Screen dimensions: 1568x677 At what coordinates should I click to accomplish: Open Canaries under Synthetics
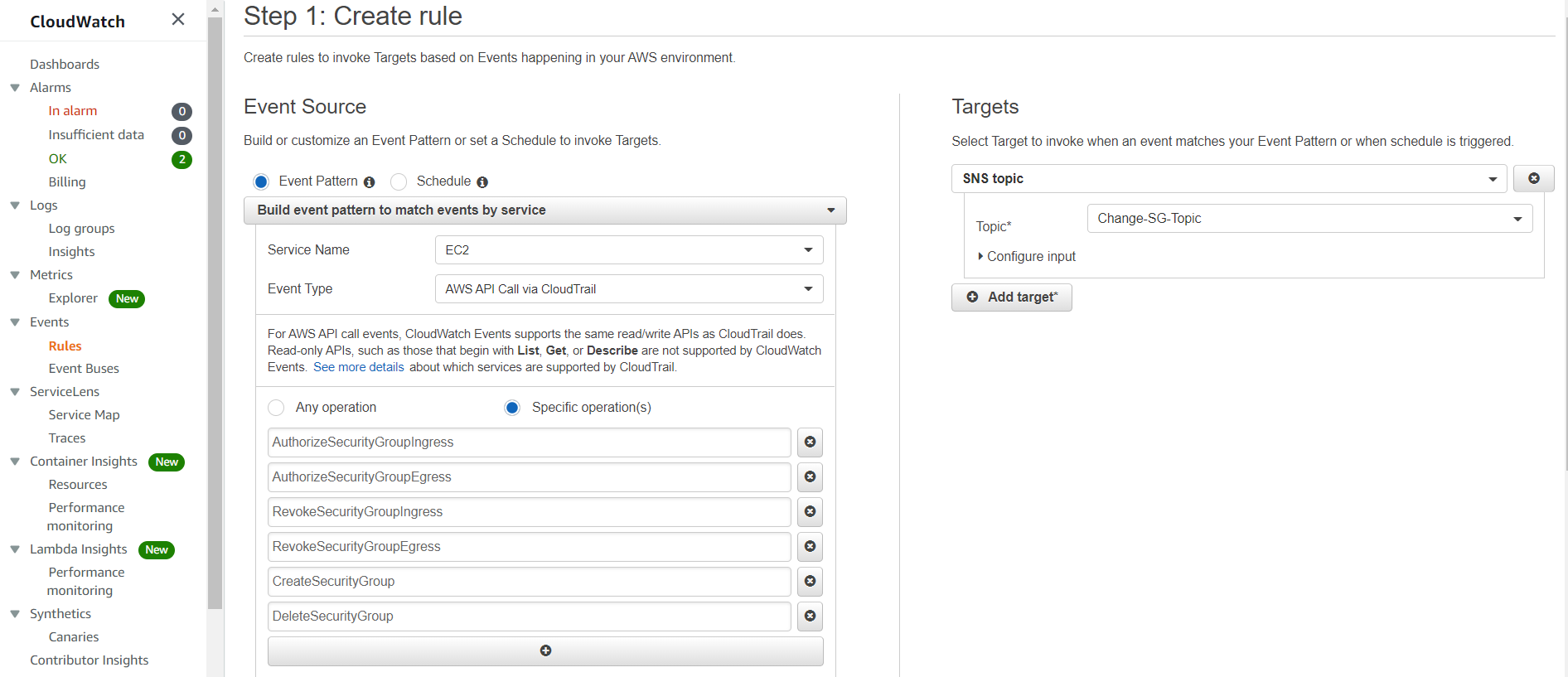tap(74, 637)
